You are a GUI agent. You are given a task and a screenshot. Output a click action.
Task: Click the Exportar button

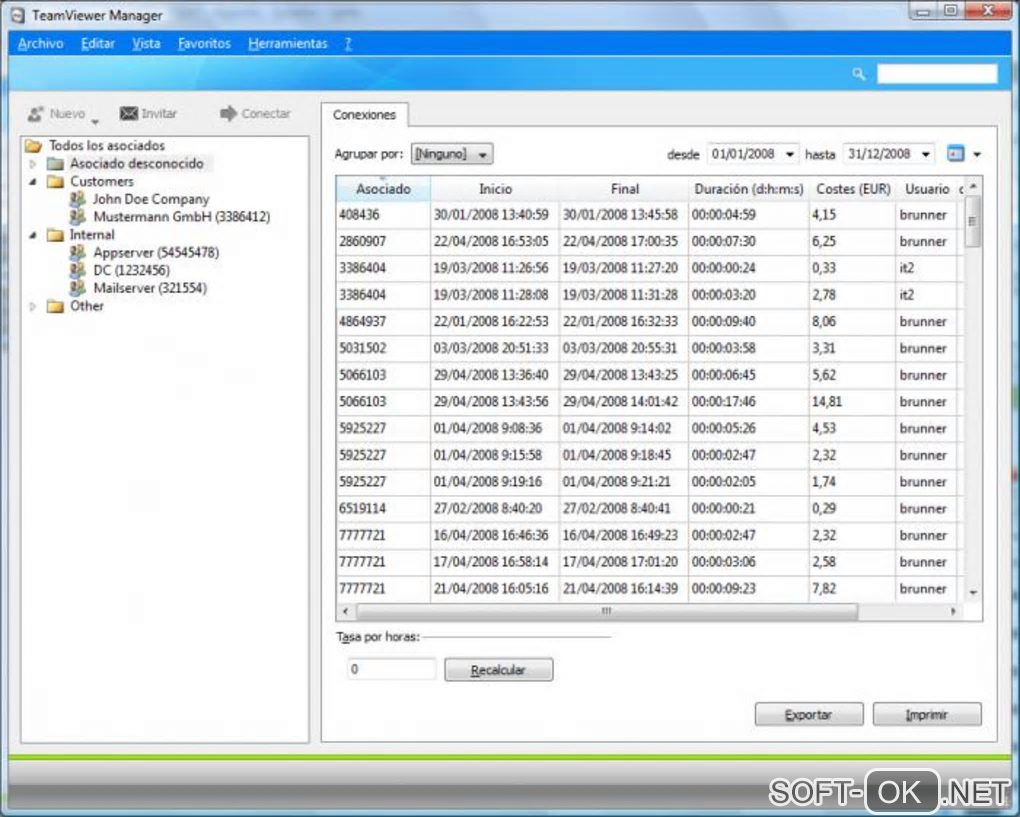[809, 714]
